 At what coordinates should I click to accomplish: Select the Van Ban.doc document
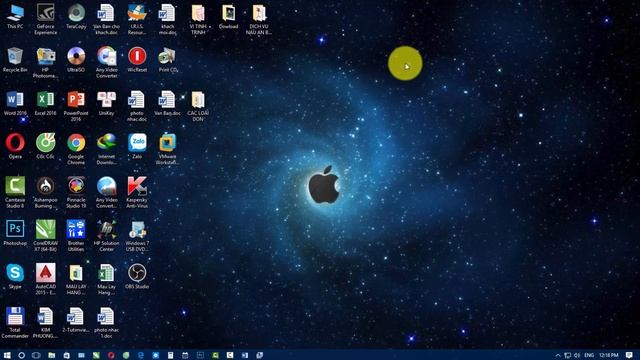168,103
